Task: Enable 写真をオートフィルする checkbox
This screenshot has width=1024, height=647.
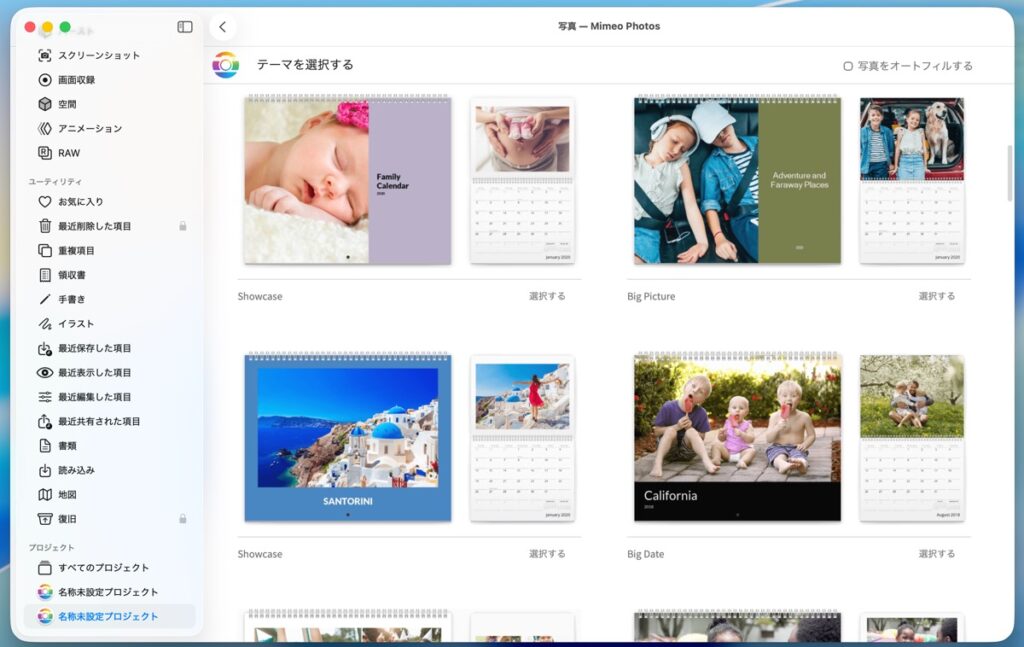Action: (x=848, y=66)
